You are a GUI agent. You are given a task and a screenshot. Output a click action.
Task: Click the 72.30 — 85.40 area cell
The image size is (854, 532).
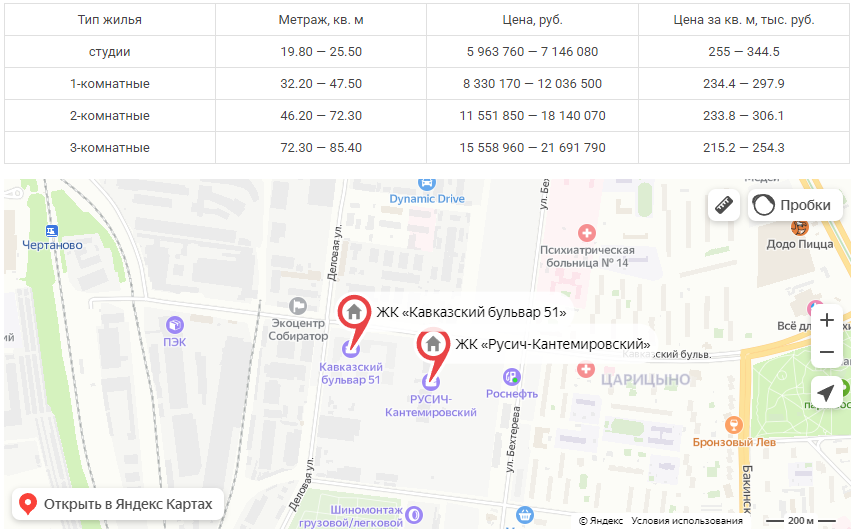point(321,148)
